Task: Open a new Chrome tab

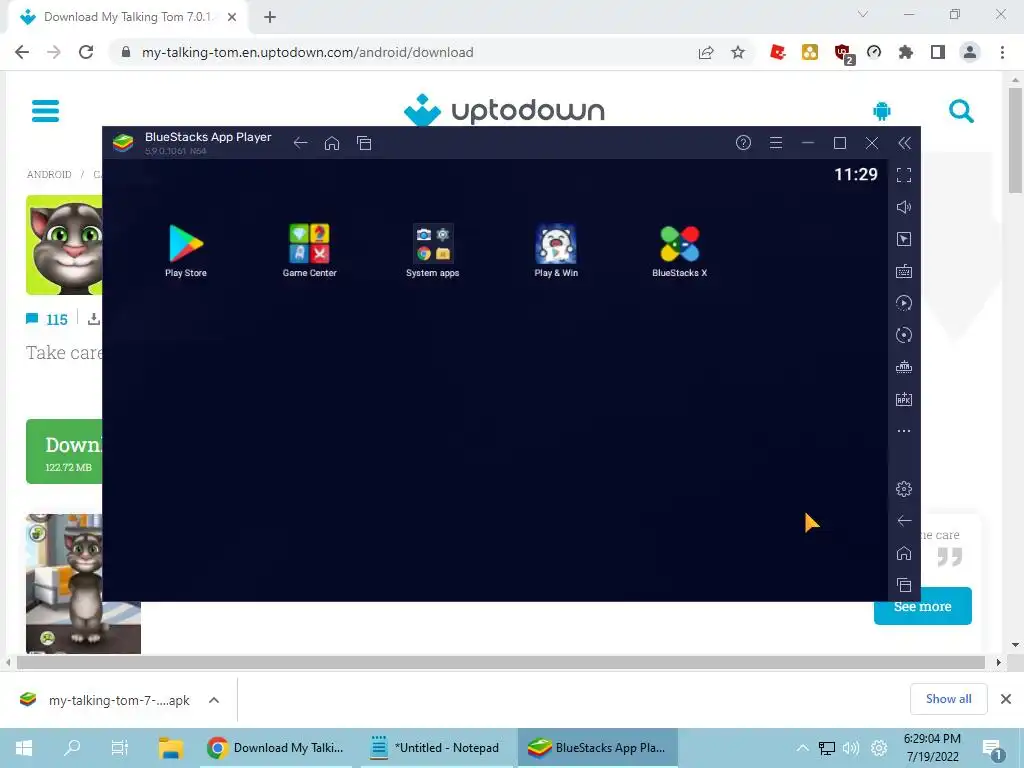Action: point(270,17)
